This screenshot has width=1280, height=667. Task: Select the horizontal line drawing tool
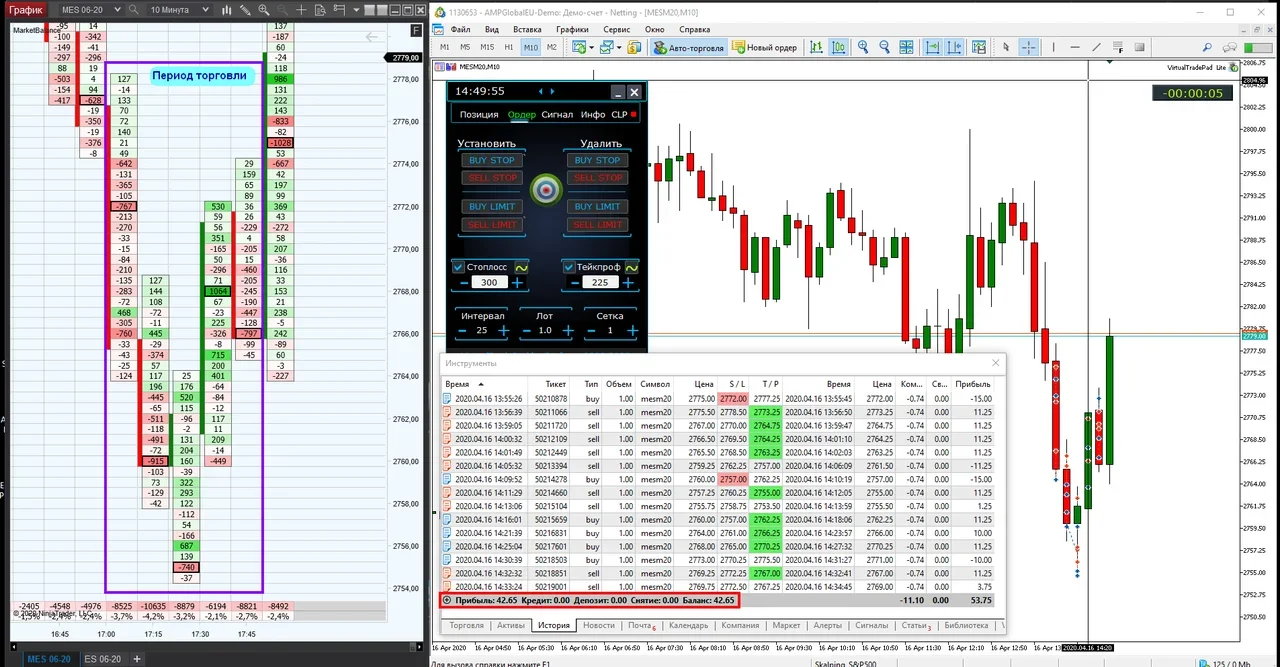point(1075,47)
